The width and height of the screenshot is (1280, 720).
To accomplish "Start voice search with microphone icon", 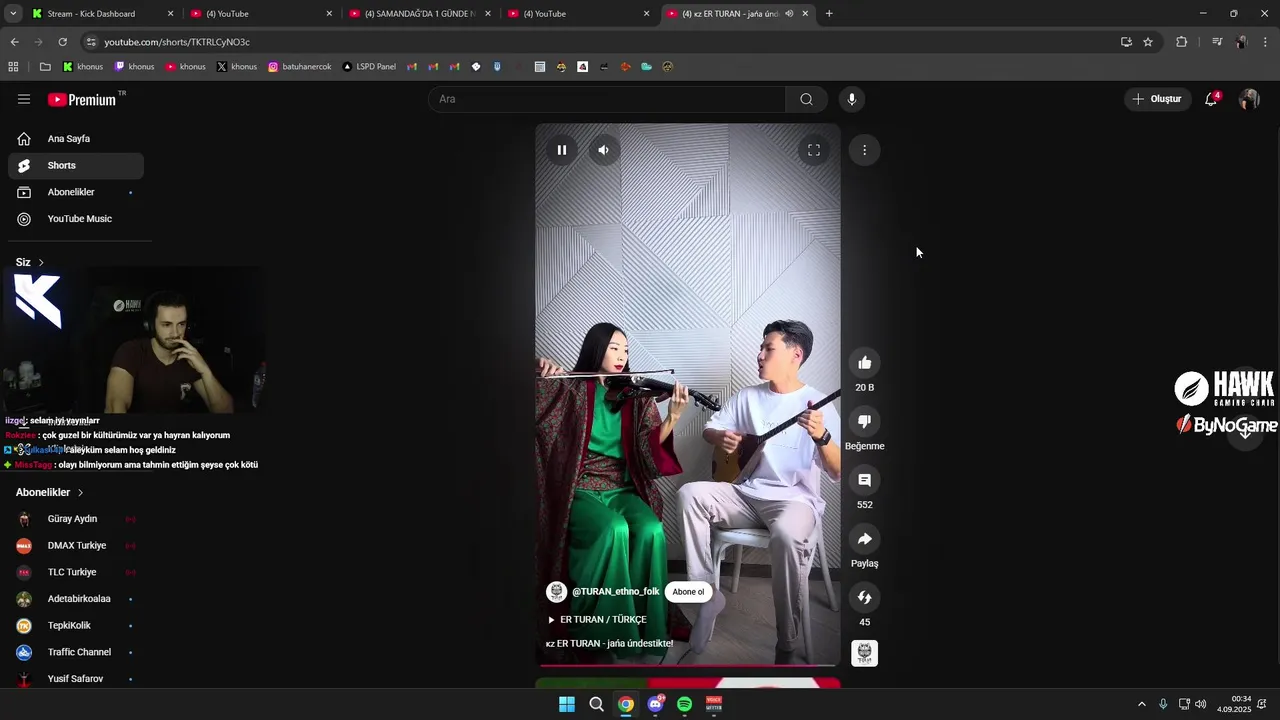I will point(852,99).
